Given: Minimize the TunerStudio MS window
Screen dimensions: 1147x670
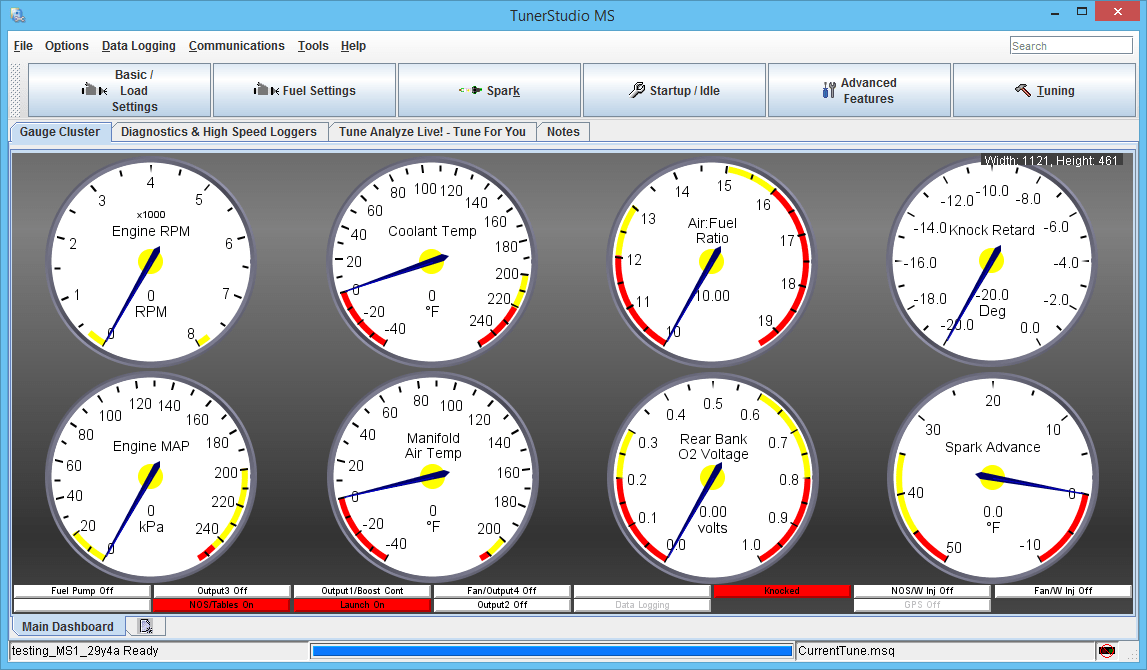Looking at the screenshot, I should [x=1055, y=12].
